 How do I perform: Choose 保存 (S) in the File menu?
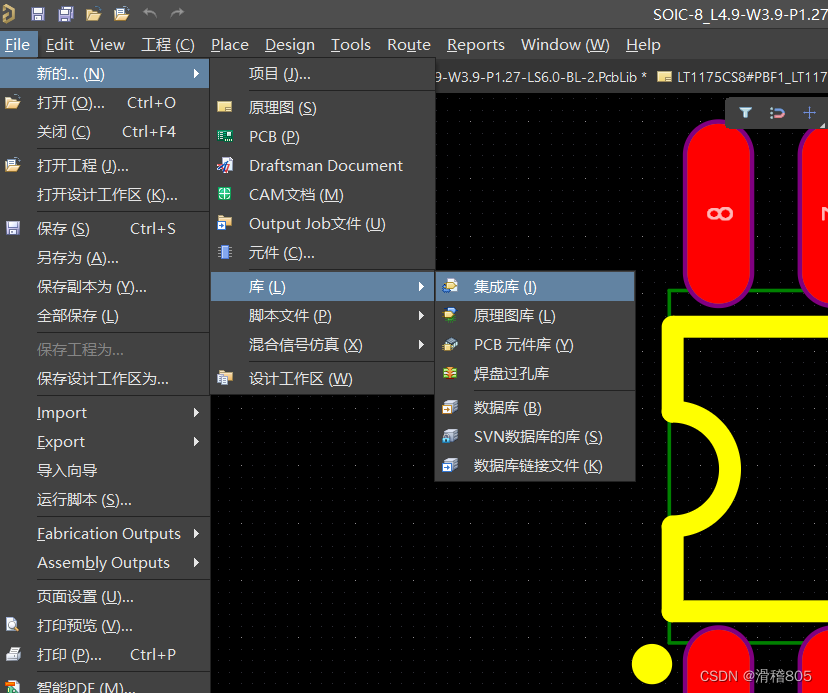click(x=105, y=229)
